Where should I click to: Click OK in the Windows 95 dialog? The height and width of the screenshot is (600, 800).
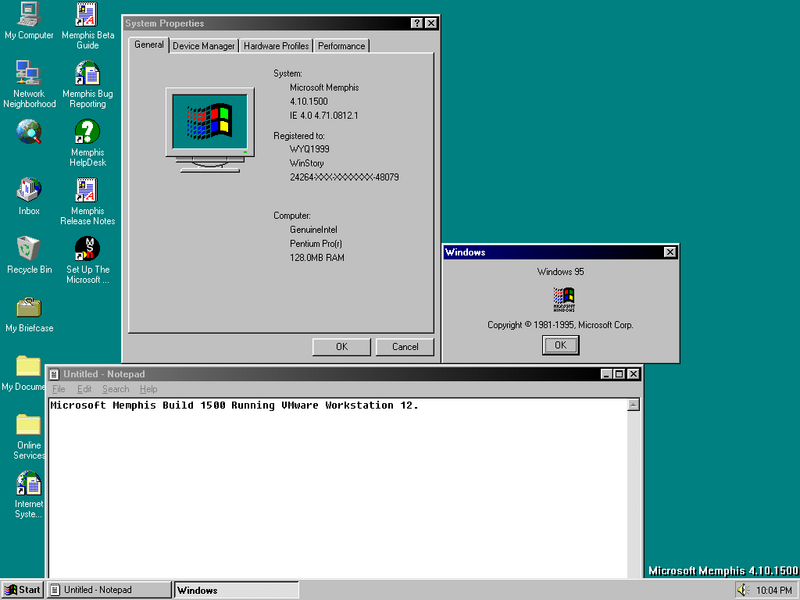[x=560, y=345]
